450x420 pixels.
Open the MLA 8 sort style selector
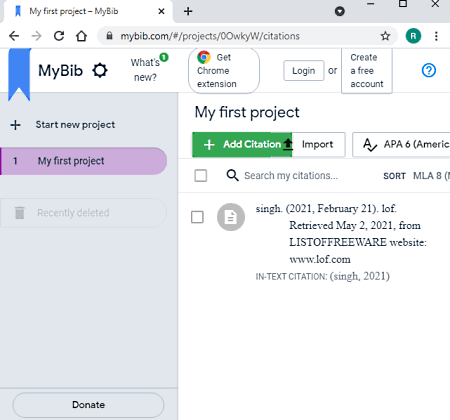[x=431, y=176]
